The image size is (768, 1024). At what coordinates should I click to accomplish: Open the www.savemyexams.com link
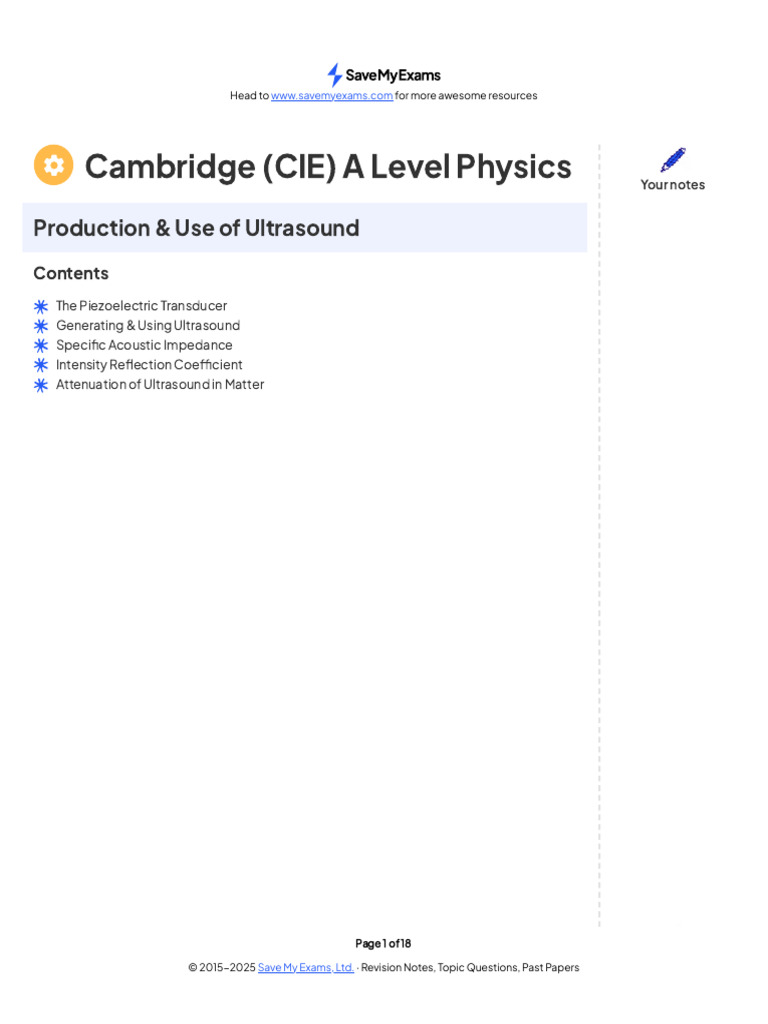tap(332, 96)
